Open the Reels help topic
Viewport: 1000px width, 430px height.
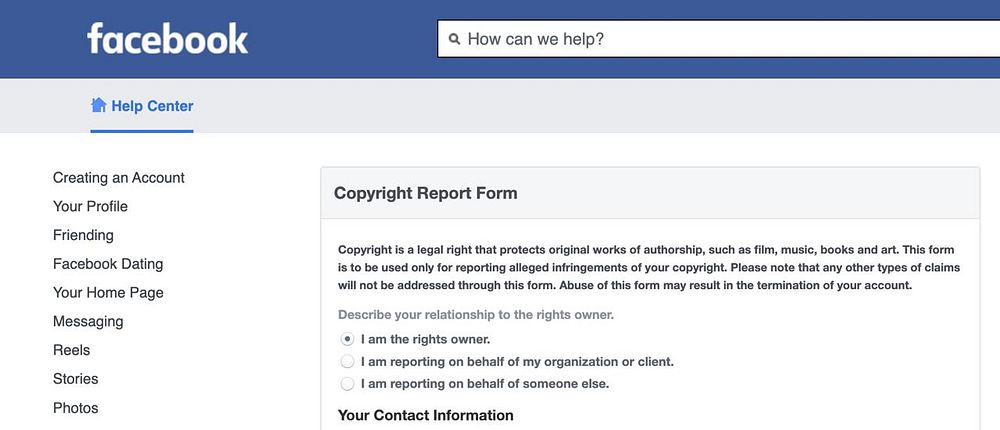click(x=71, y=350)
